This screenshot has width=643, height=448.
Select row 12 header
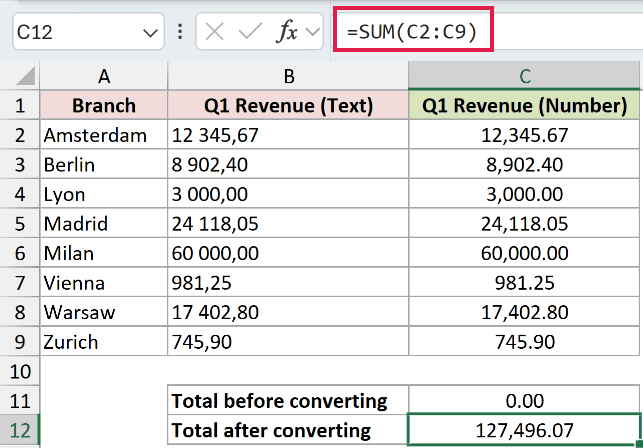coord(20,430)
